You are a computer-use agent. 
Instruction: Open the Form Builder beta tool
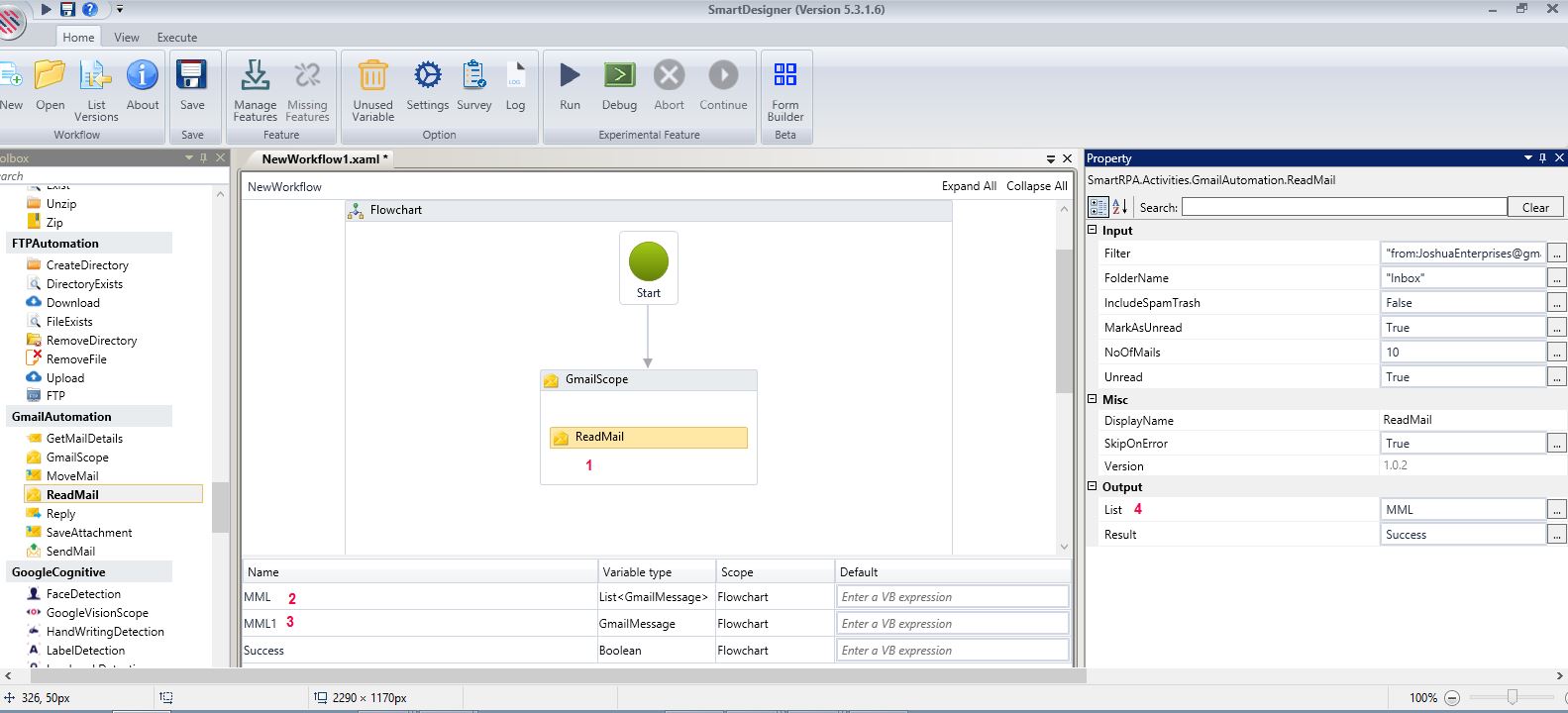[784, 76]
